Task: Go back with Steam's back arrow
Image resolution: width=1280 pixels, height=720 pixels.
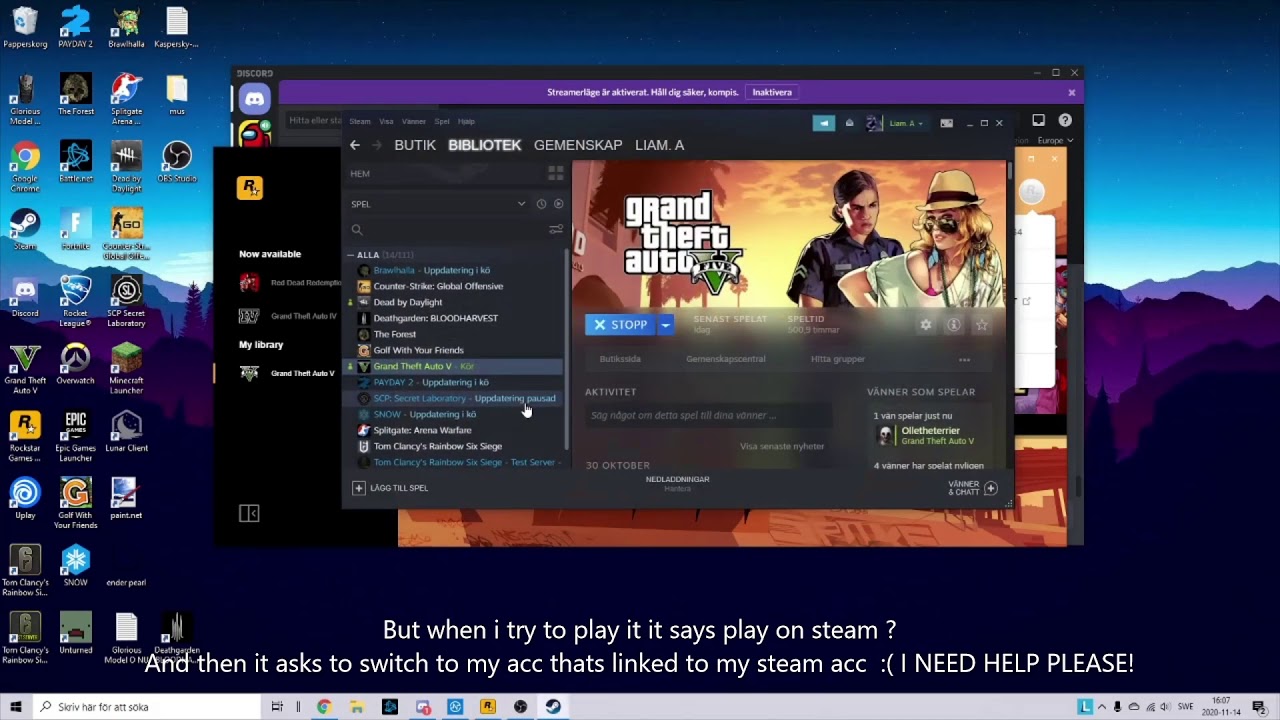Action: tap(355, 145)
